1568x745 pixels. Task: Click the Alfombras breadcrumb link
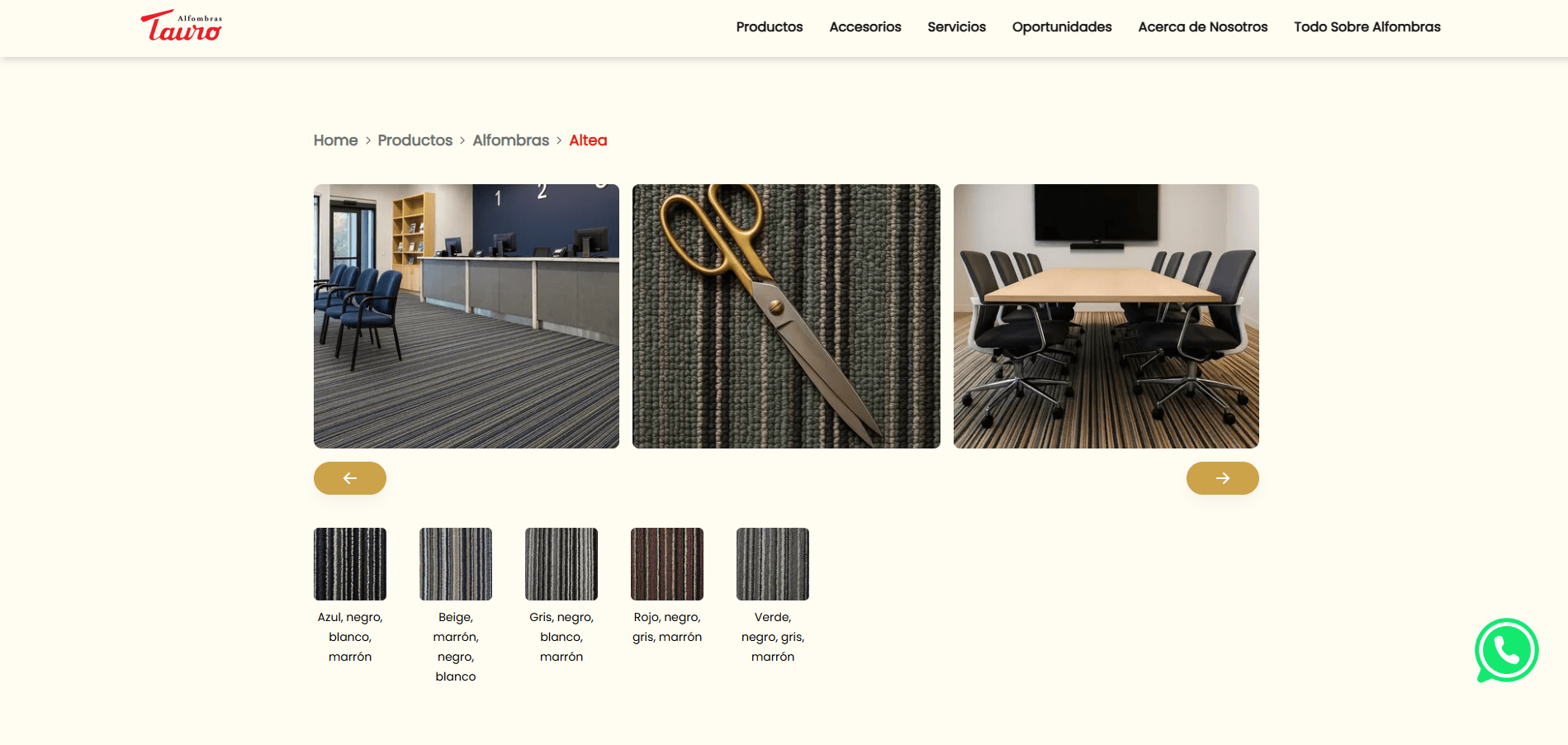pyautogui.click(x=510, y=140)
